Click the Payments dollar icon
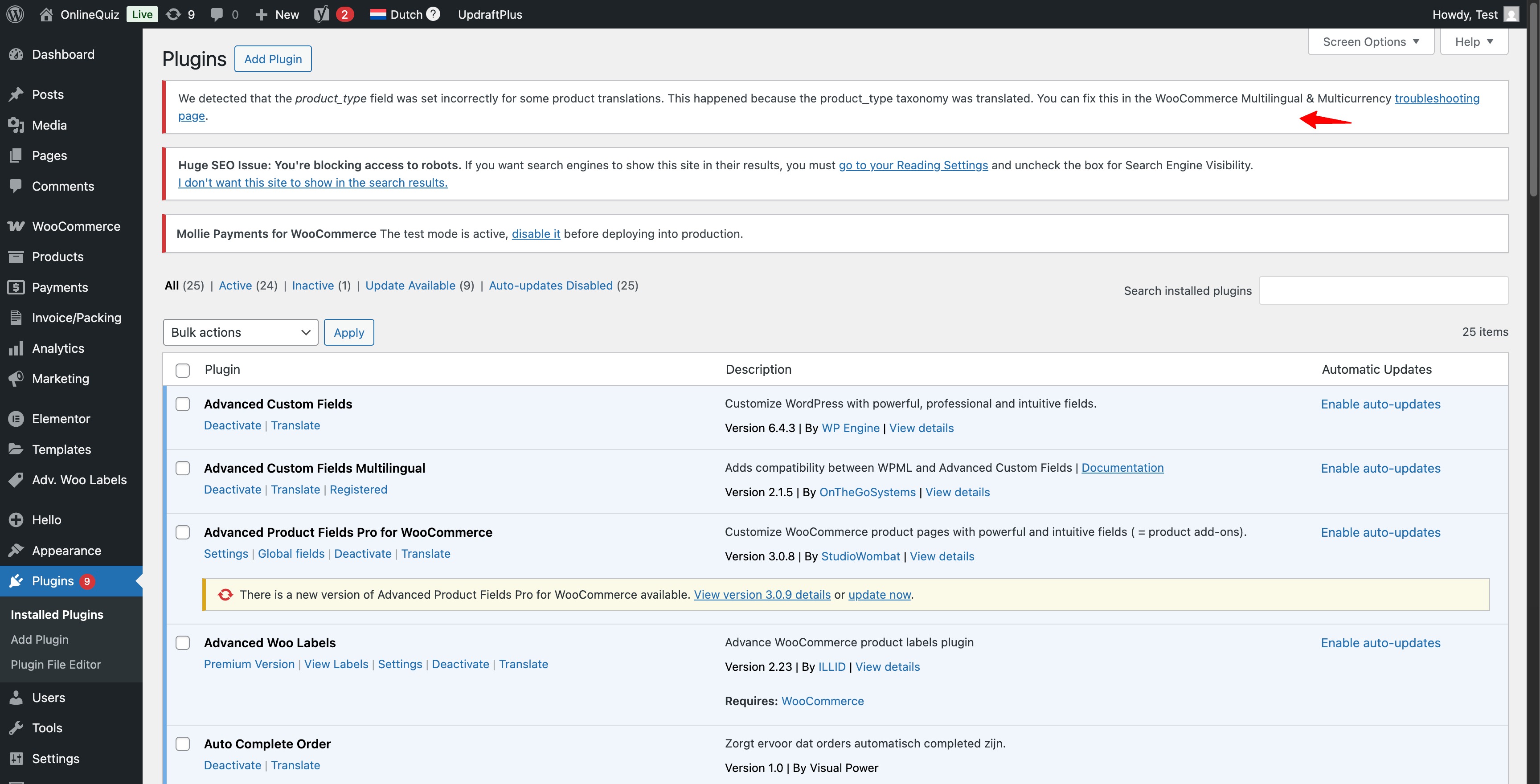The image size is (1540, 784). [x=16, y=287]
